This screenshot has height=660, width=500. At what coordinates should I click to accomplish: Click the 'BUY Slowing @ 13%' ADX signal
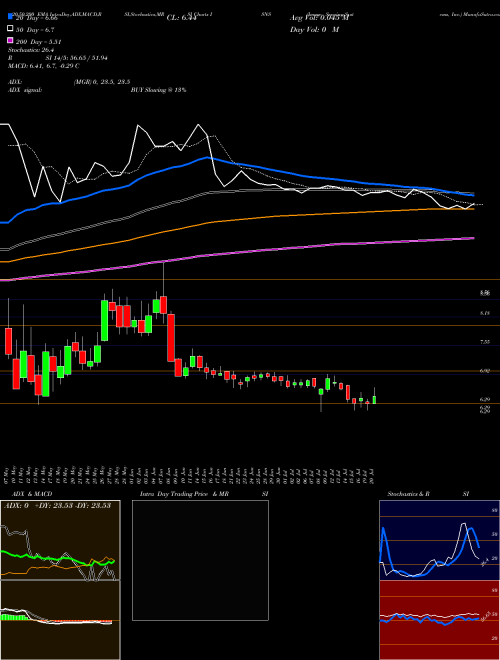point(158,90)
